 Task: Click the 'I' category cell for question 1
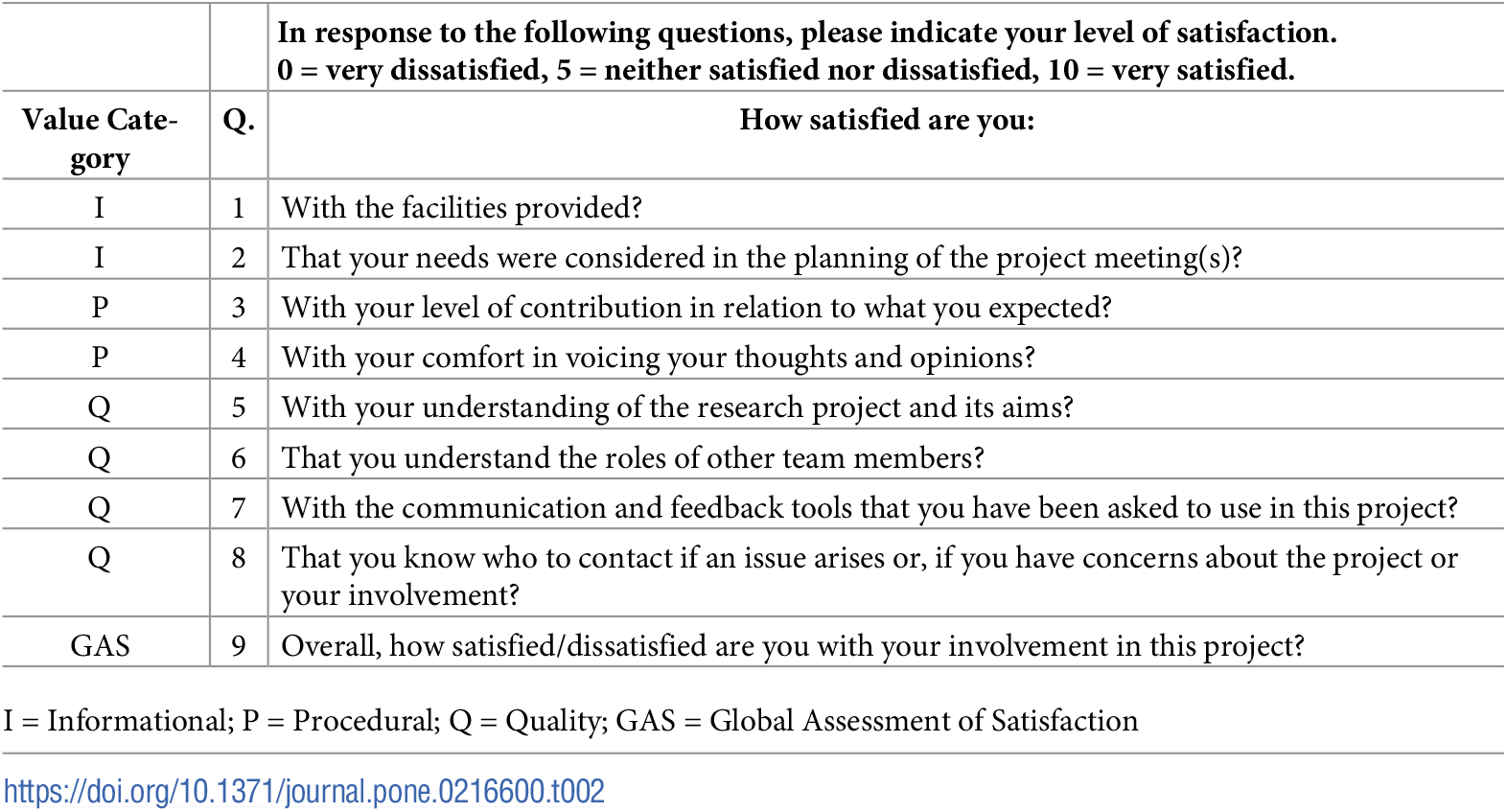tap(100, 208)
